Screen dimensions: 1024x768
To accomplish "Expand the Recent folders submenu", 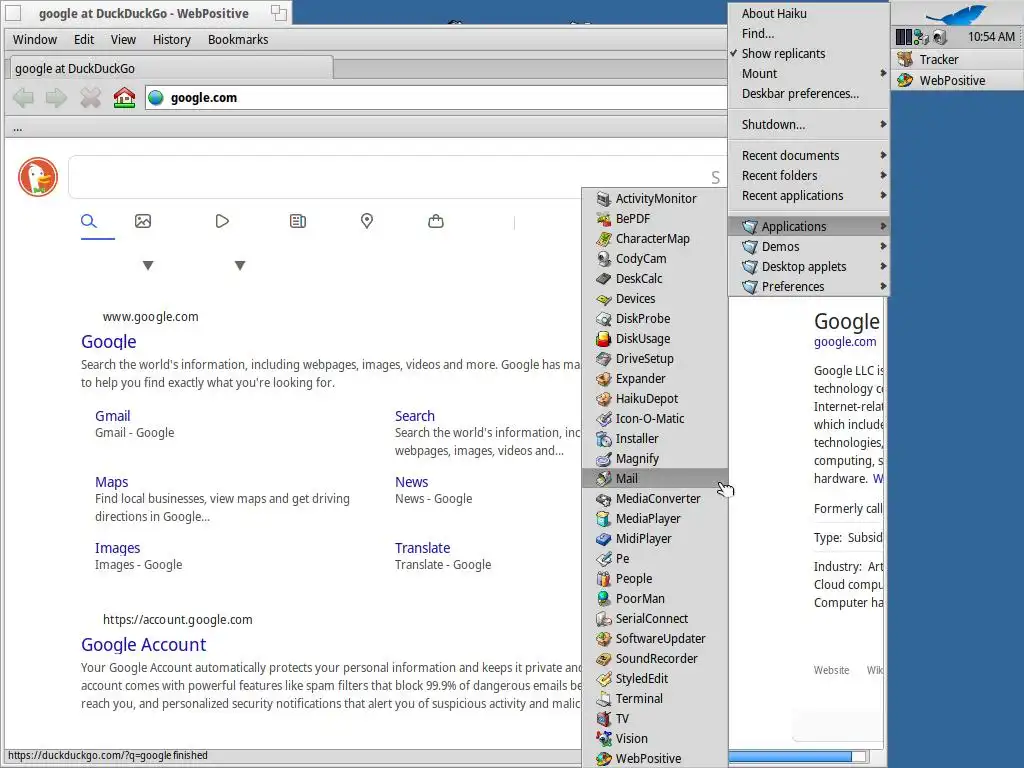I will pos(808,176).
